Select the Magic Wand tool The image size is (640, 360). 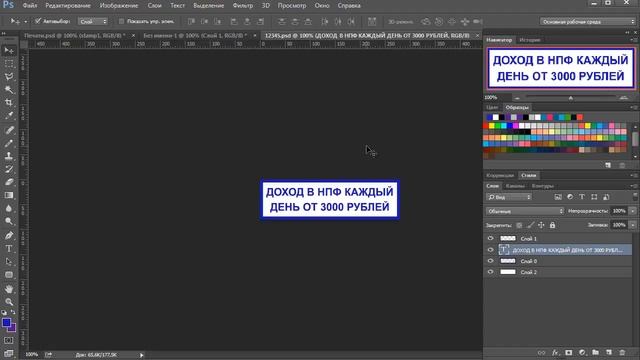click(9, 90)
